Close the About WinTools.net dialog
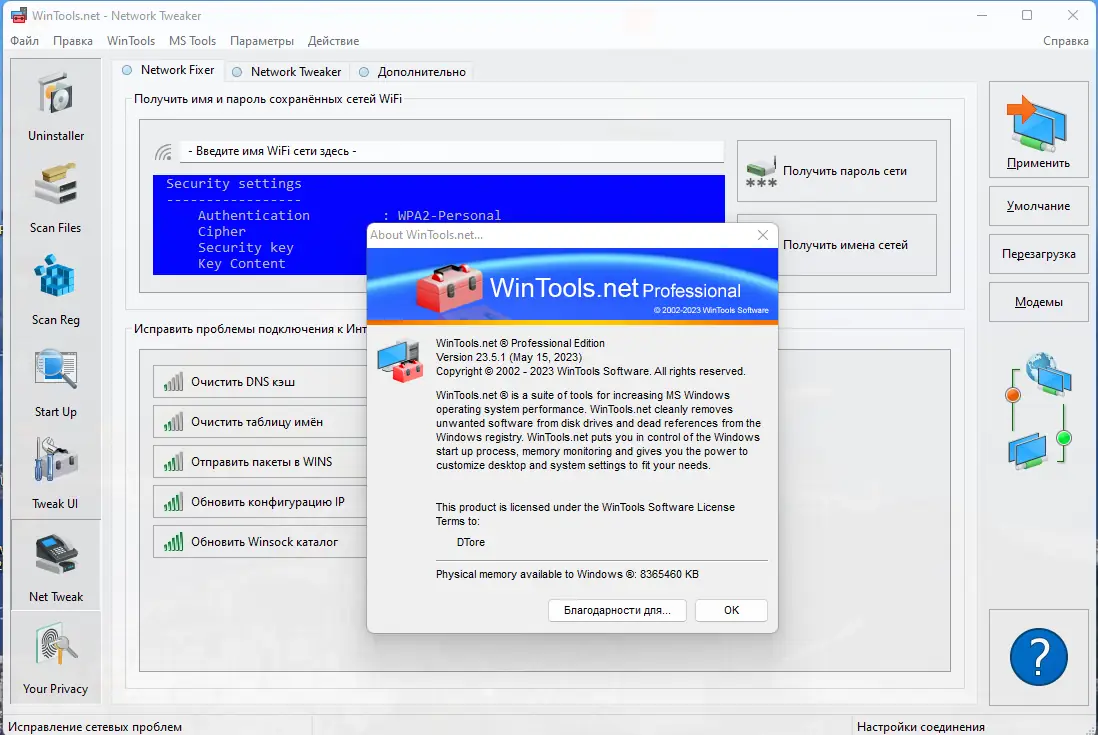1098x735 pixels. tap(763, 235)
